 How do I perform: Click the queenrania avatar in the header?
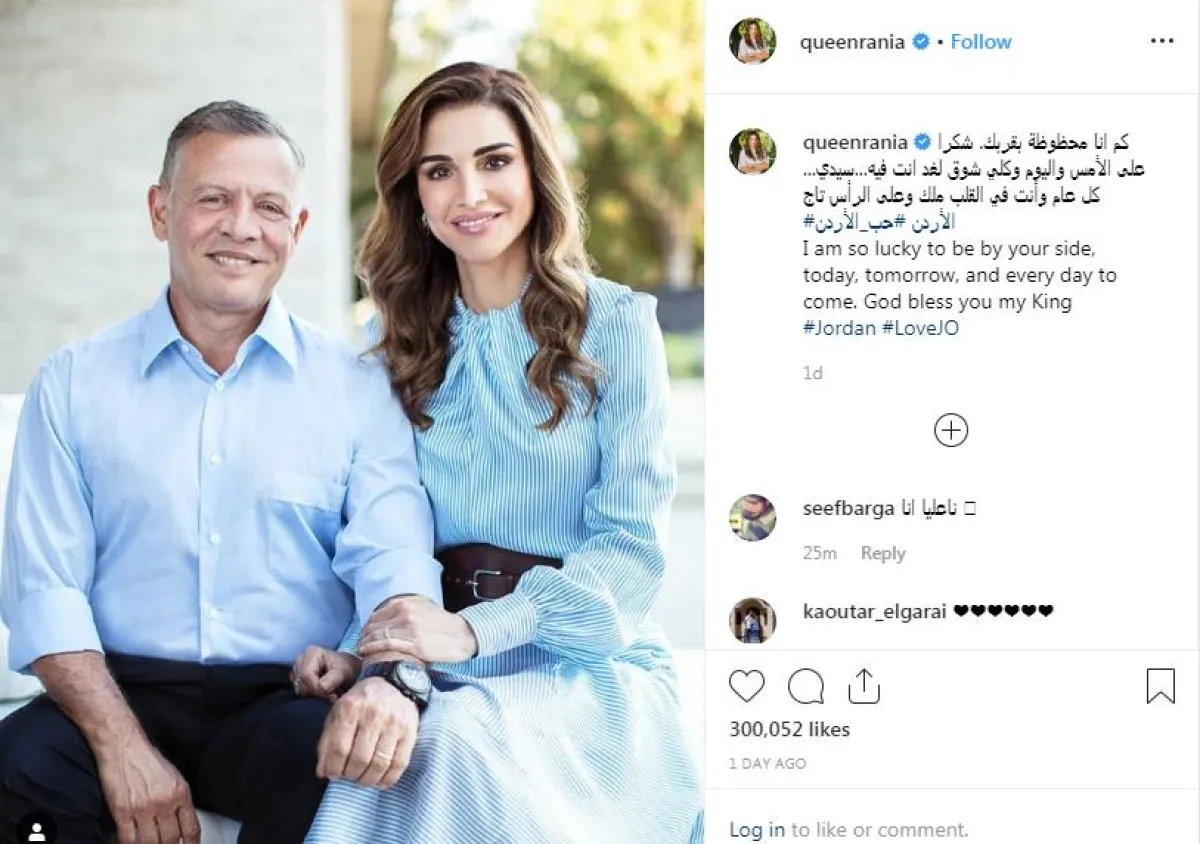tap(752, 41)
